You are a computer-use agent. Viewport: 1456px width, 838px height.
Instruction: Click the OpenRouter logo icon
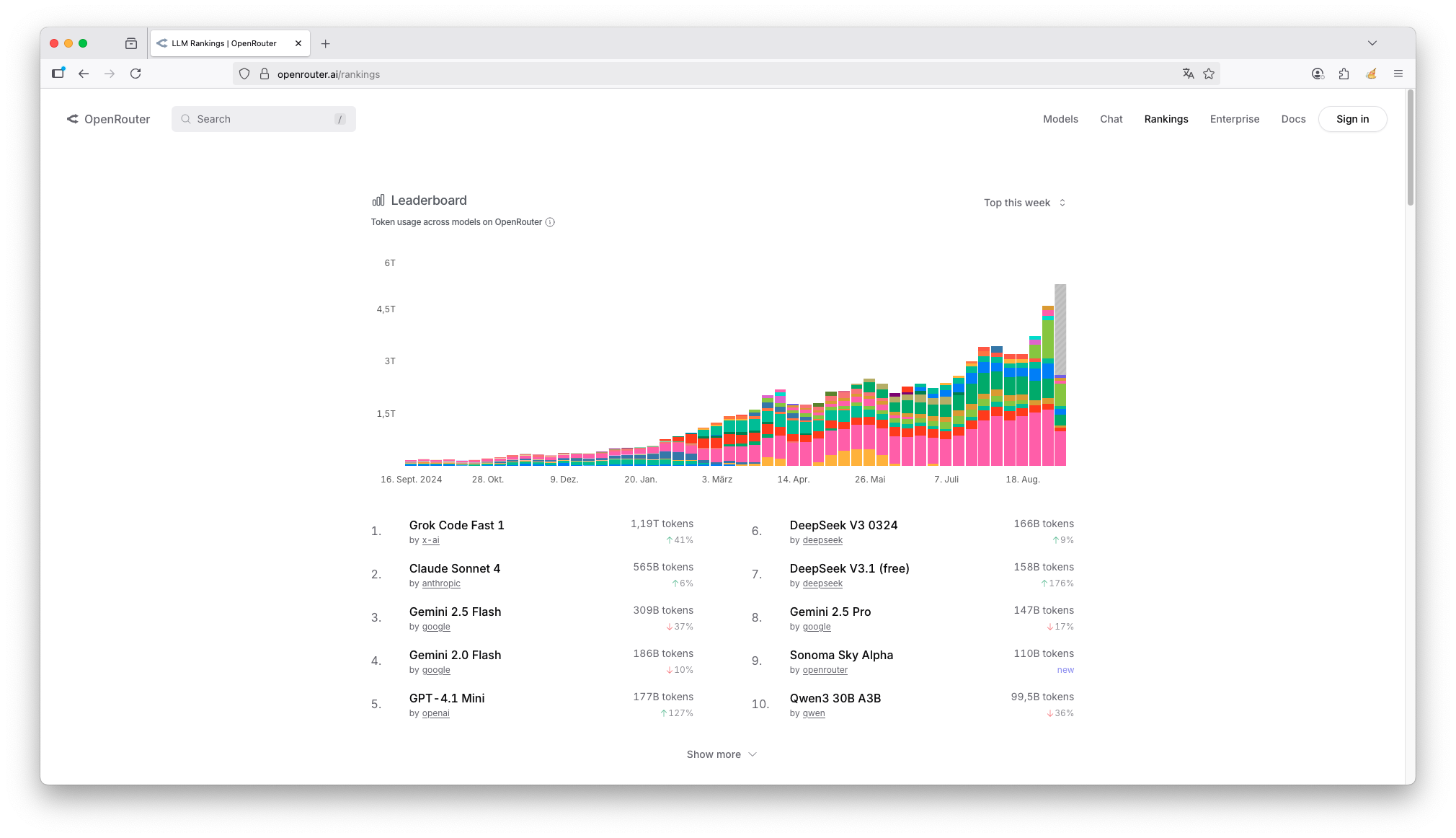[x=73, y=119]
